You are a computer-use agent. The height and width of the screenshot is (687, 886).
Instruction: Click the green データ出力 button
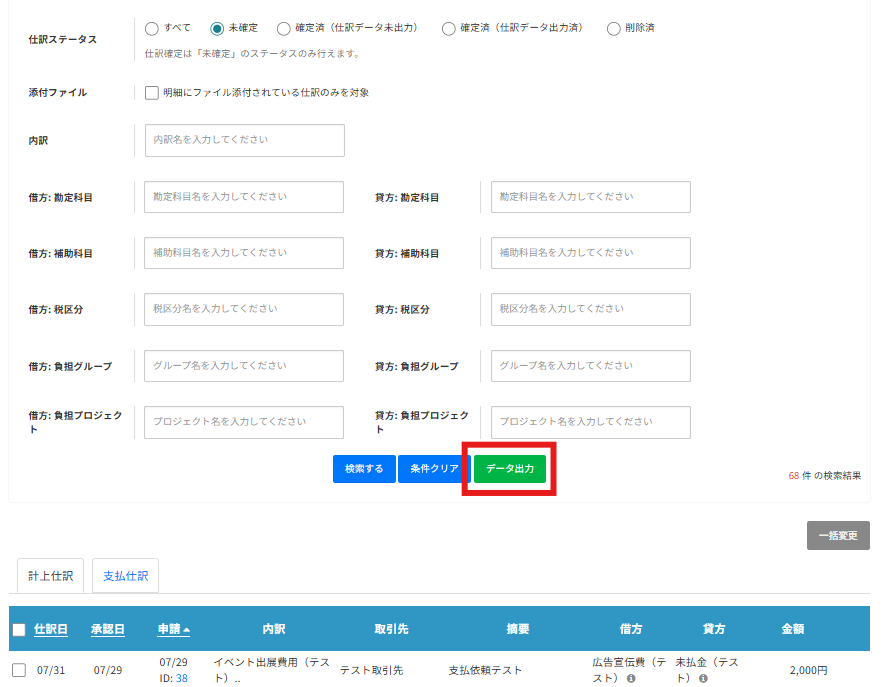510,468
